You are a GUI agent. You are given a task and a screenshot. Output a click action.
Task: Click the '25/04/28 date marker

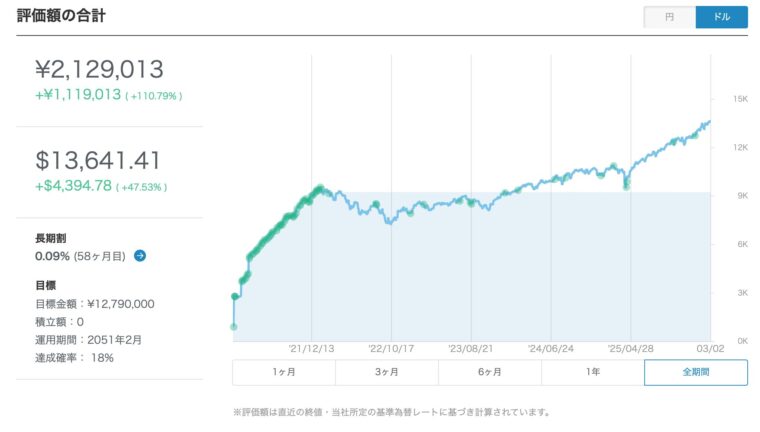click(631, 349)
